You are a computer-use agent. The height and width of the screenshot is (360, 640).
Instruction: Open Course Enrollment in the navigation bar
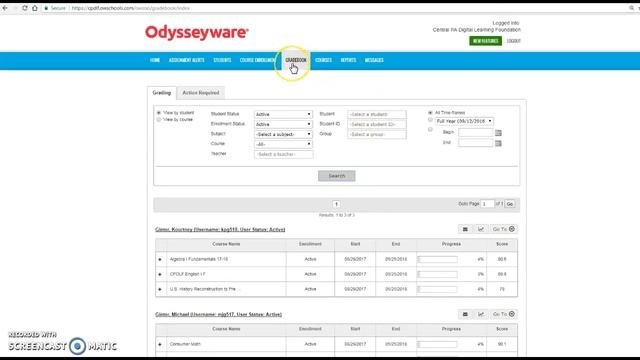[258, 60]
